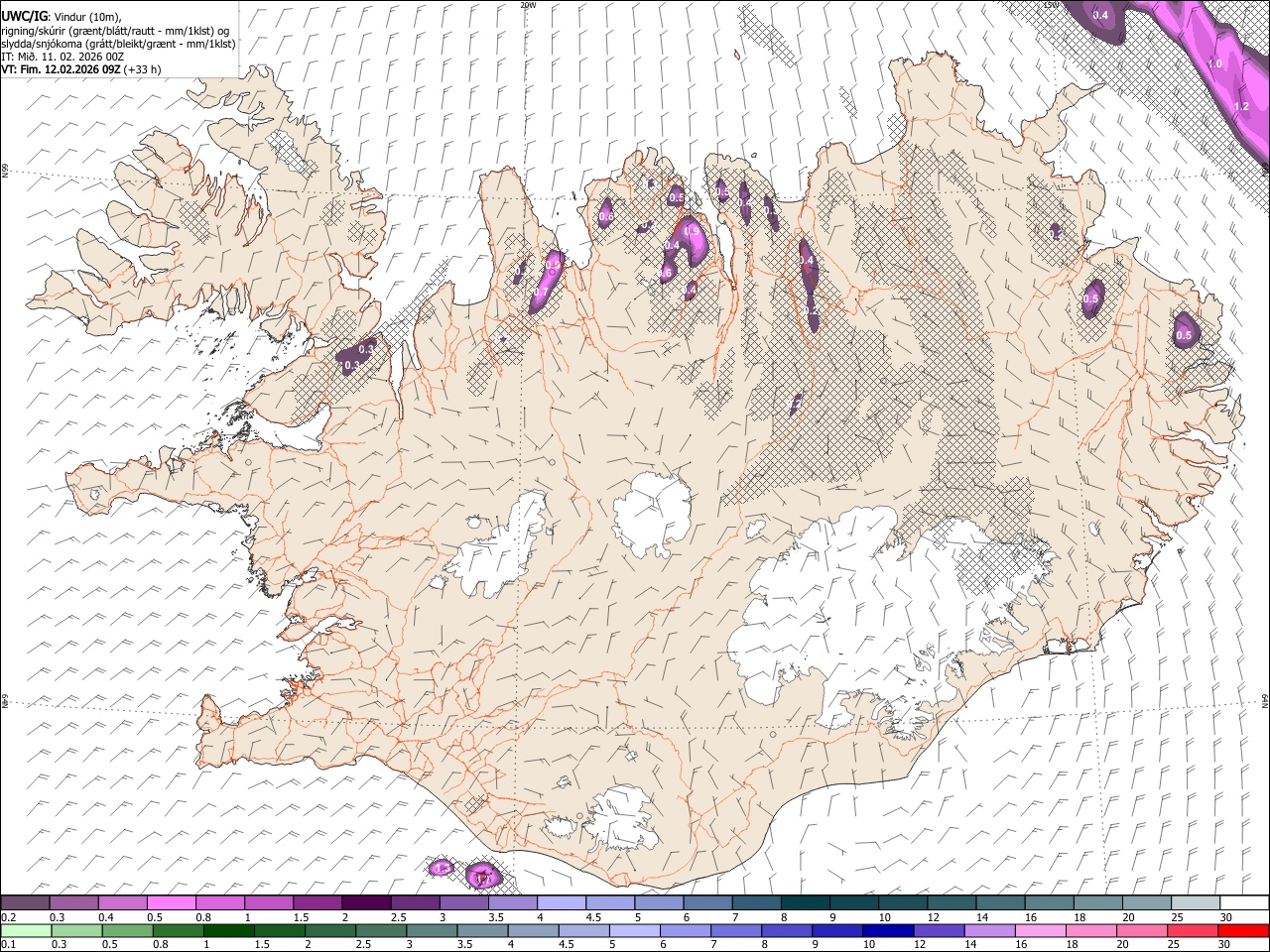Click the 'UWC/IG: Vindur (10m),' title line
Screen dimensions: 1270x952
[x=62, y=17]
